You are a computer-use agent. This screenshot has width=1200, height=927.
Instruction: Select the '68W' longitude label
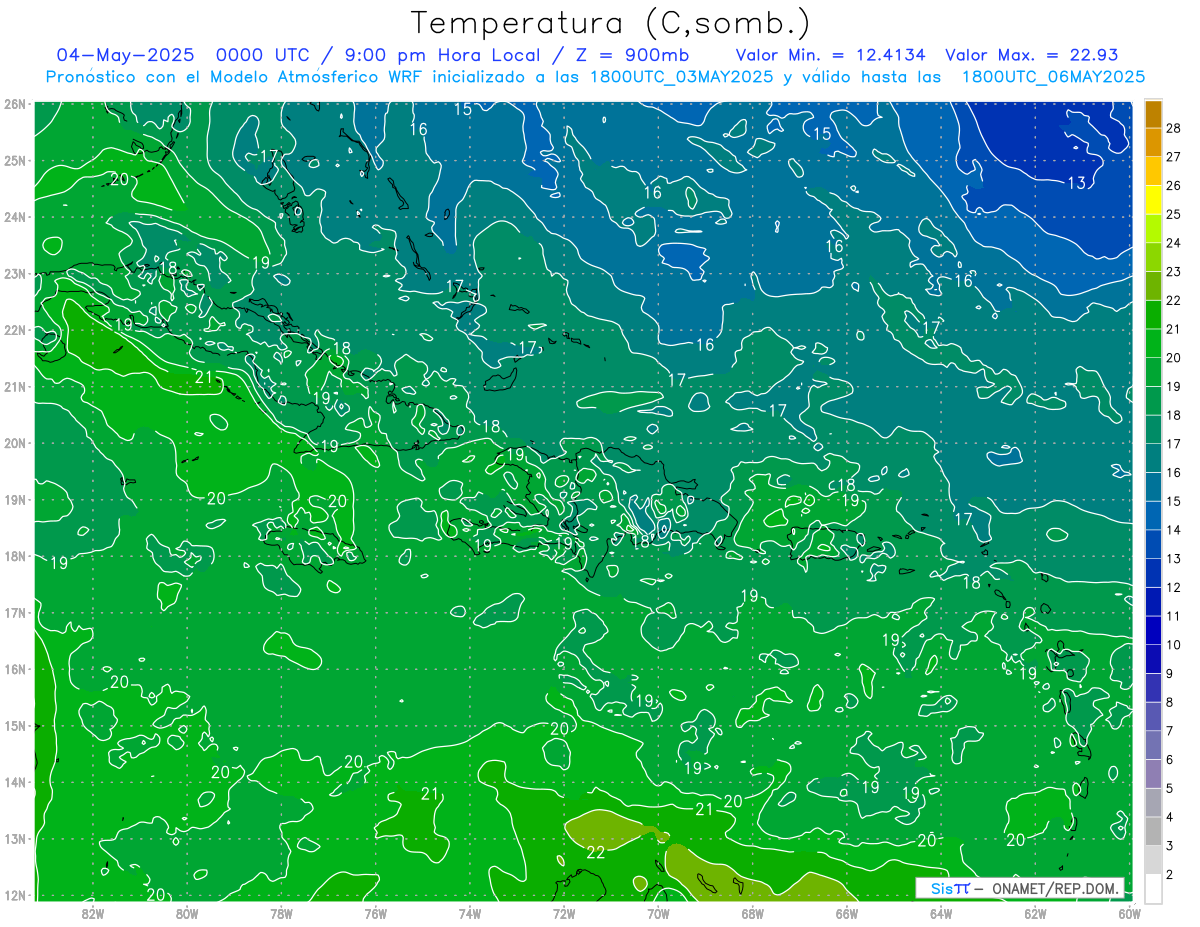[753, 912]
